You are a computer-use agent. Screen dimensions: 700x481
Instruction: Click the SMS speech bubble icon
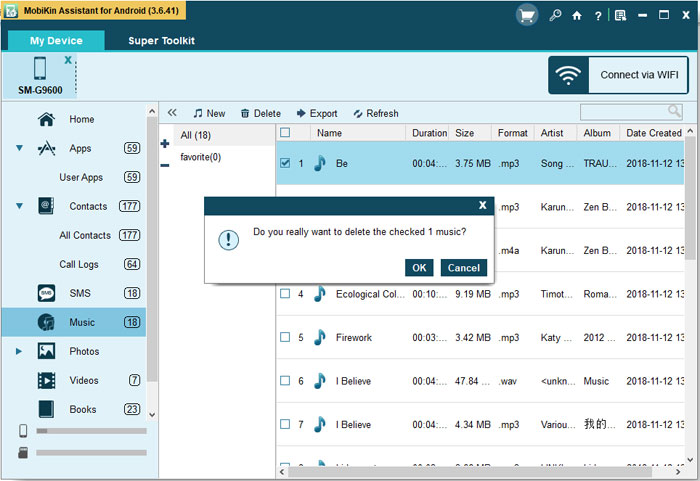46,293
